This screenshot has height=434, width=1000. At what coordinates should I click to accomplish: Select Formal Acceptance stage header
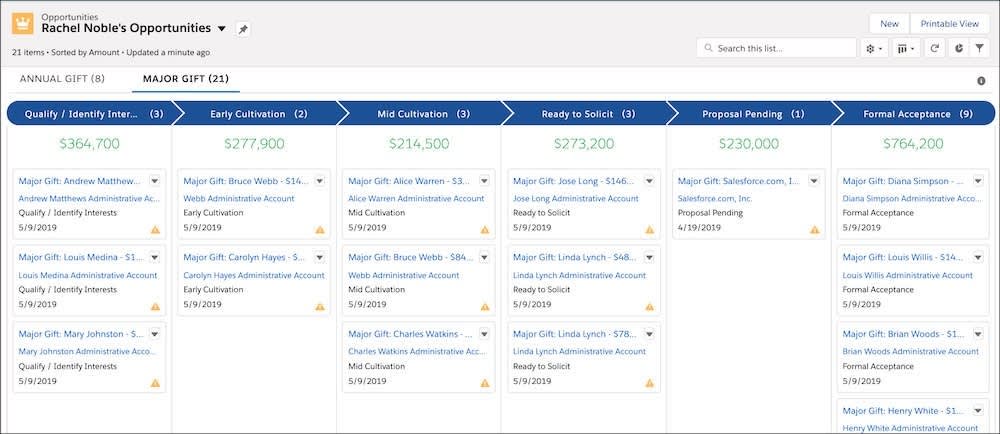coord(917,114)
